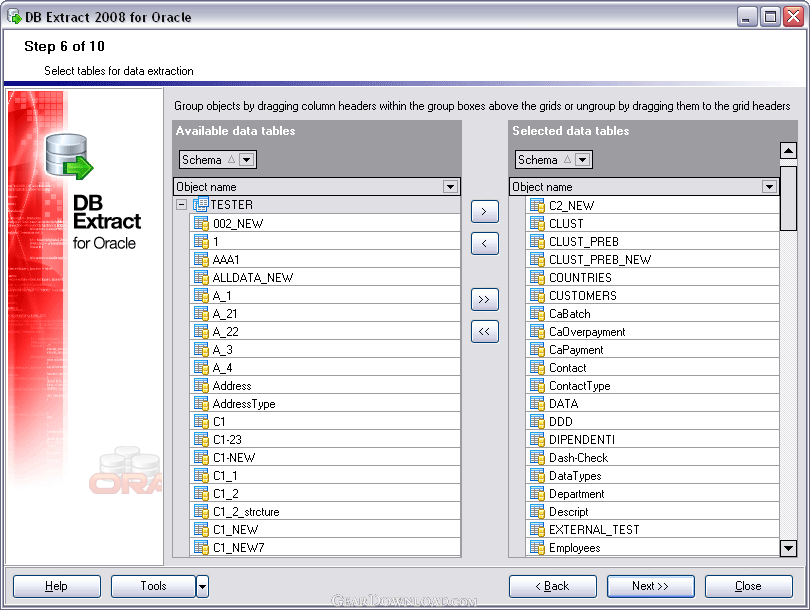The image size is (810, 610).
Task: Remove all tables with double left arrow
Action: click(x=485, y=332)
